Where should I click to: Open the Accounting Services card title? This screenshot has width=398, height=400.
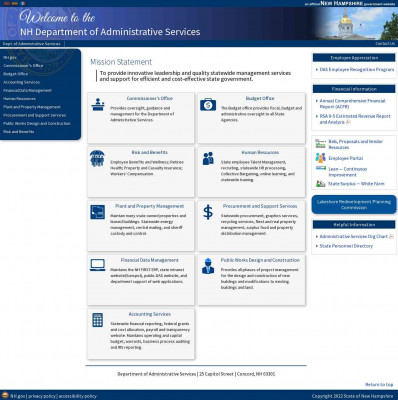pos(150,314)
